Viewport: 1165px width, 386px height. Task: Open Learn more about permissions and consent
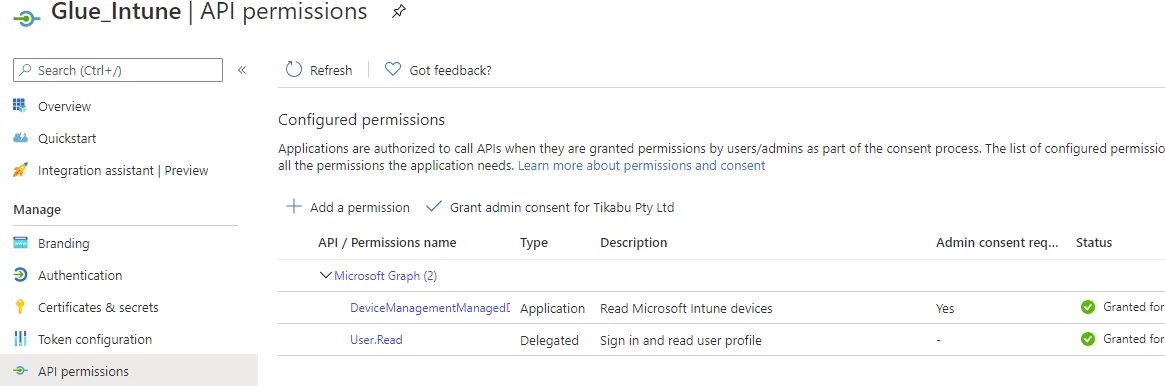641,166
